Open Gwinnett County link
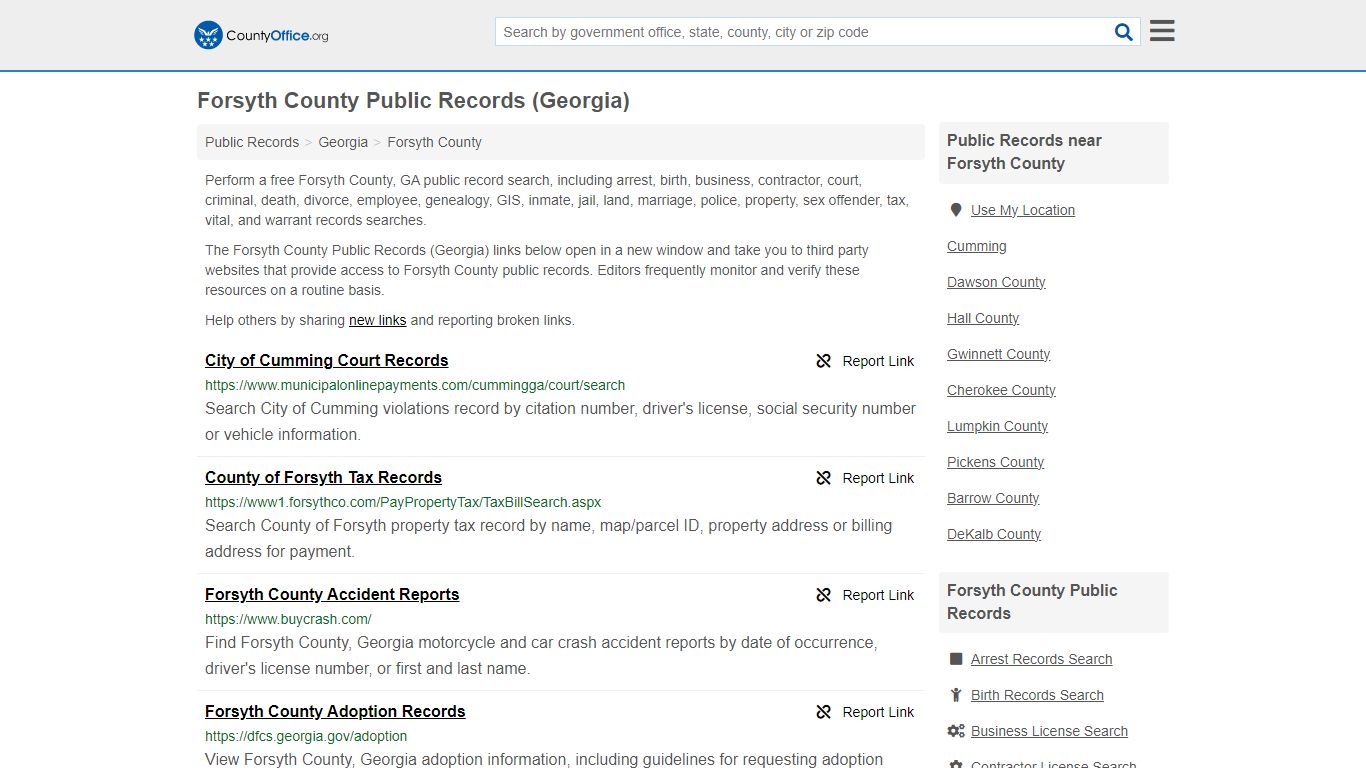 pos(998,354)
